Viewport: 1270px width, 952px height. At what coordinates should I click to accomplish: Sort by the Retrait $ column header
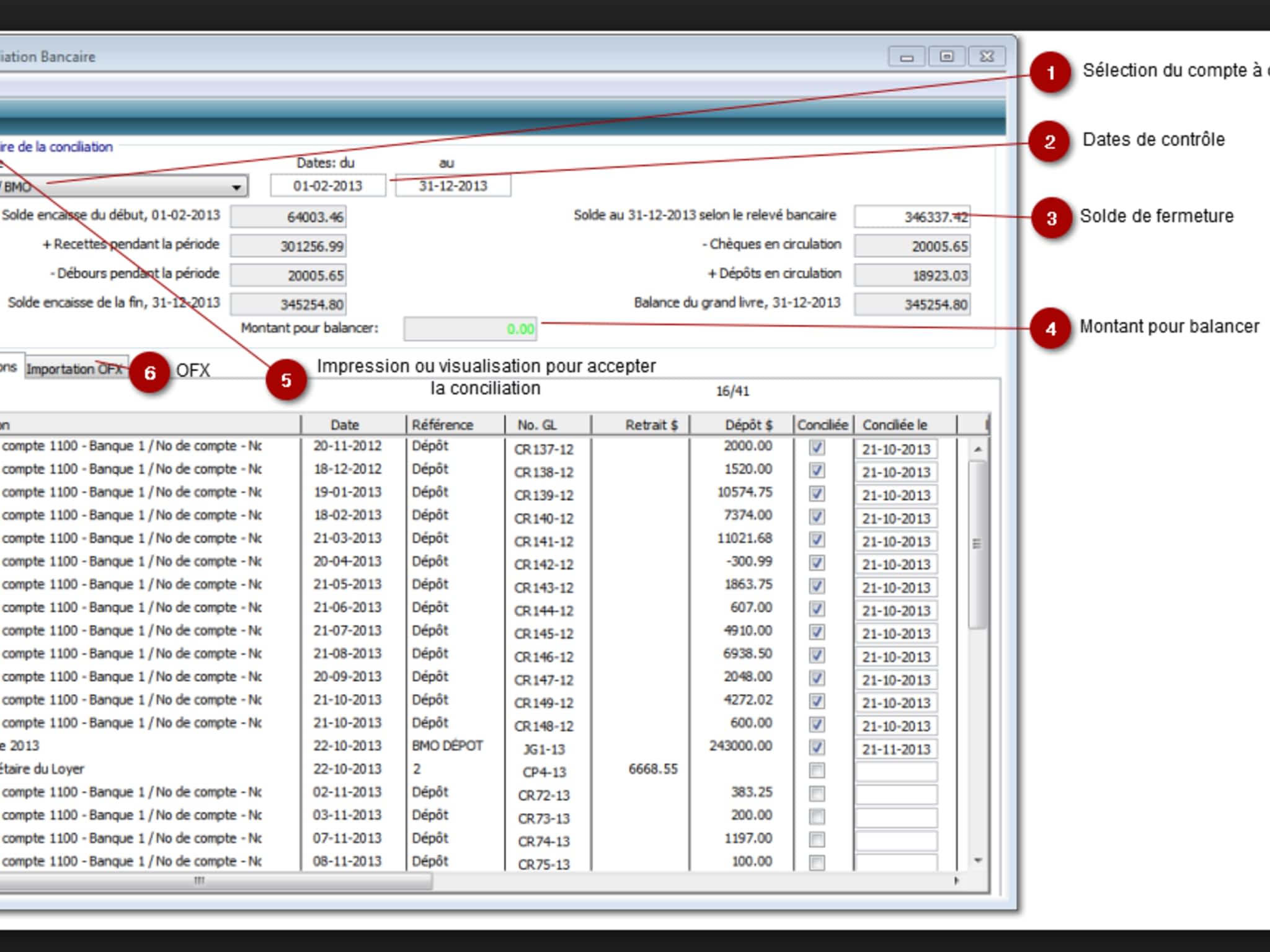pos(640,425)
